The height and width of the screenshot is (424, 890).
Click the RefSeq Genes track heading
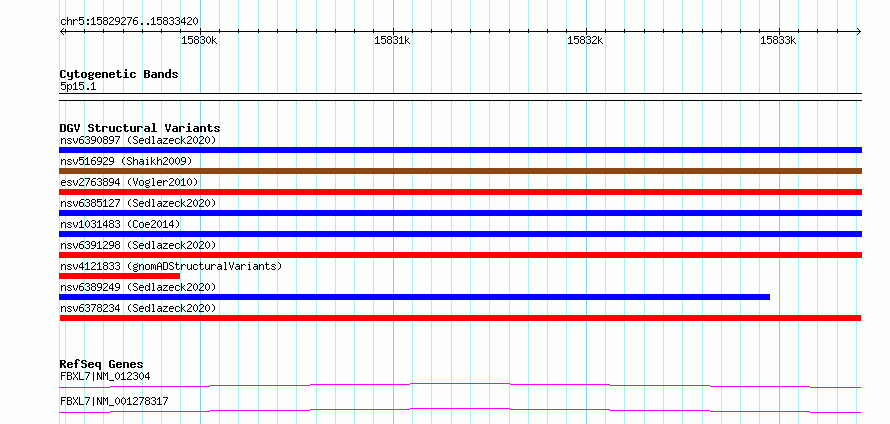tap(101, 364)
